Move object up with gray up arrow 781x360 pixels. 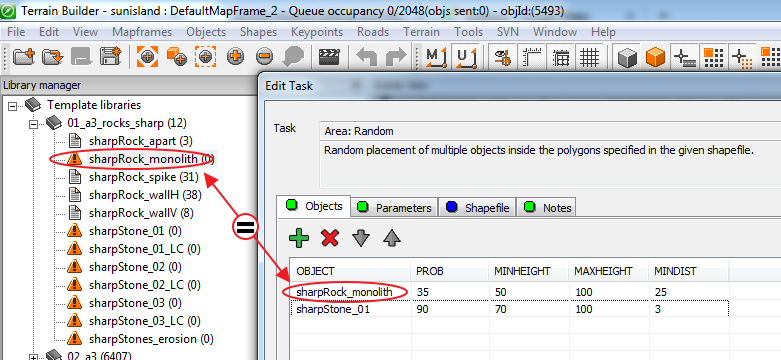click(392, 238)
